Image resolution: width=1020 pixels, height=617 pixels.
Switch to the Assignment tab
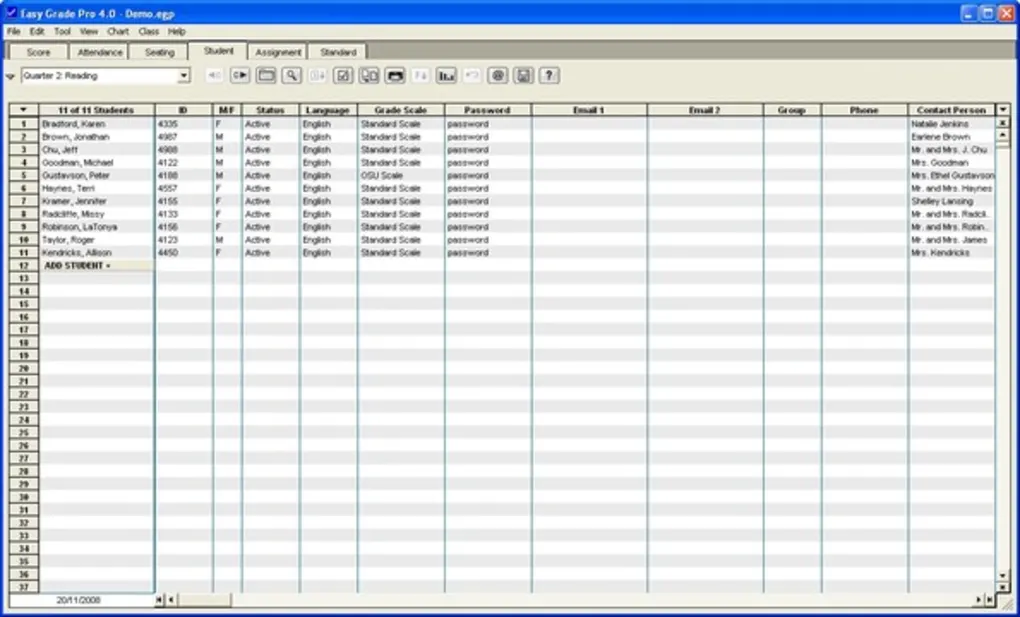pyautogui.click(x=278, y=52)
